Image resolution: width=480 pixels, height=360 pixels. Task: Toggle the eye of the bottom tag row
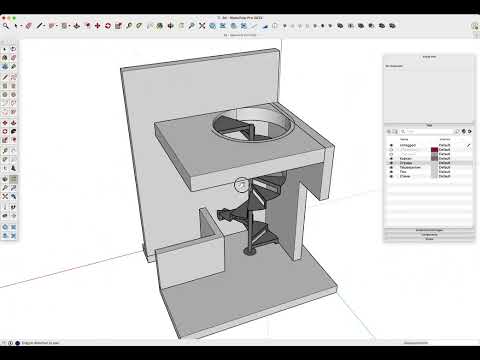tap(391, 176)
